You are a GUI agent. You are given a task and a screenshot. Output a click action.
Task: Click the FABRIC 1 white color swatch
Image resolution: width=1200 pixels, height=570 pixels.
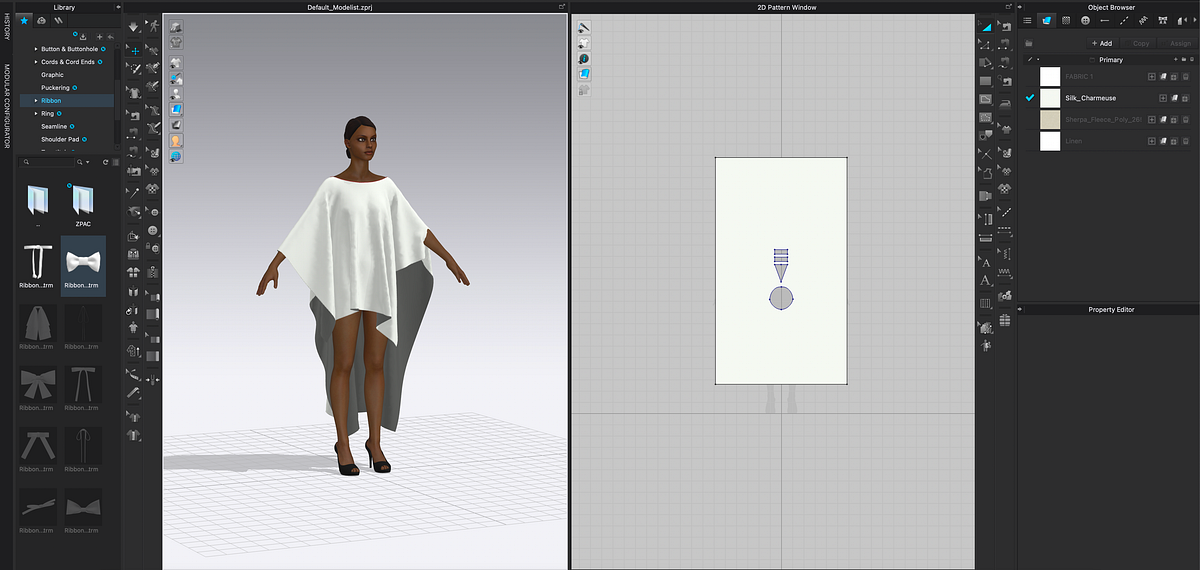1050,76
